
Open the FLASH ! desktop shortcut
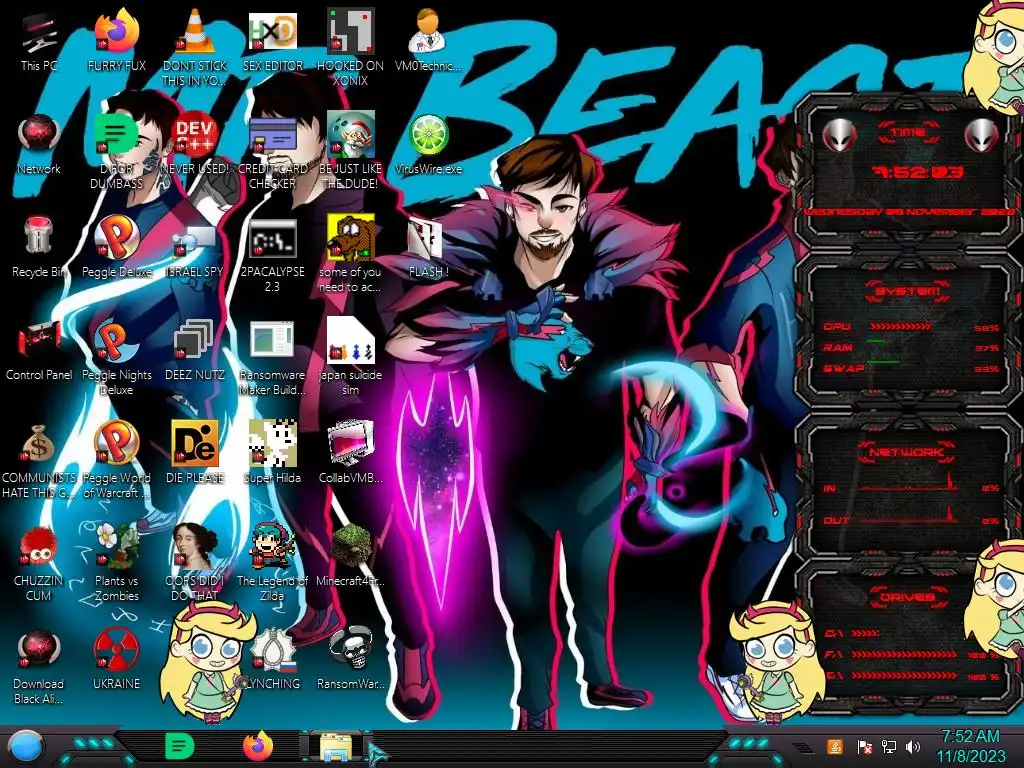(x=428, y=248)
